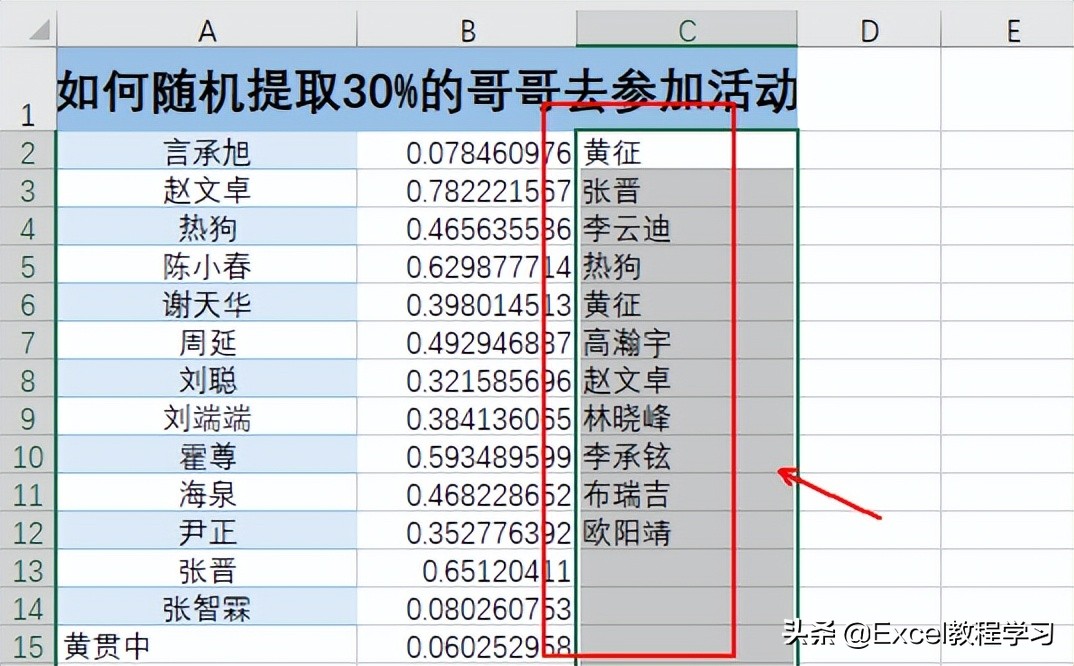Screen dimensions: 1074x666
Task: Select row 5 header
Action: (27, 266)
